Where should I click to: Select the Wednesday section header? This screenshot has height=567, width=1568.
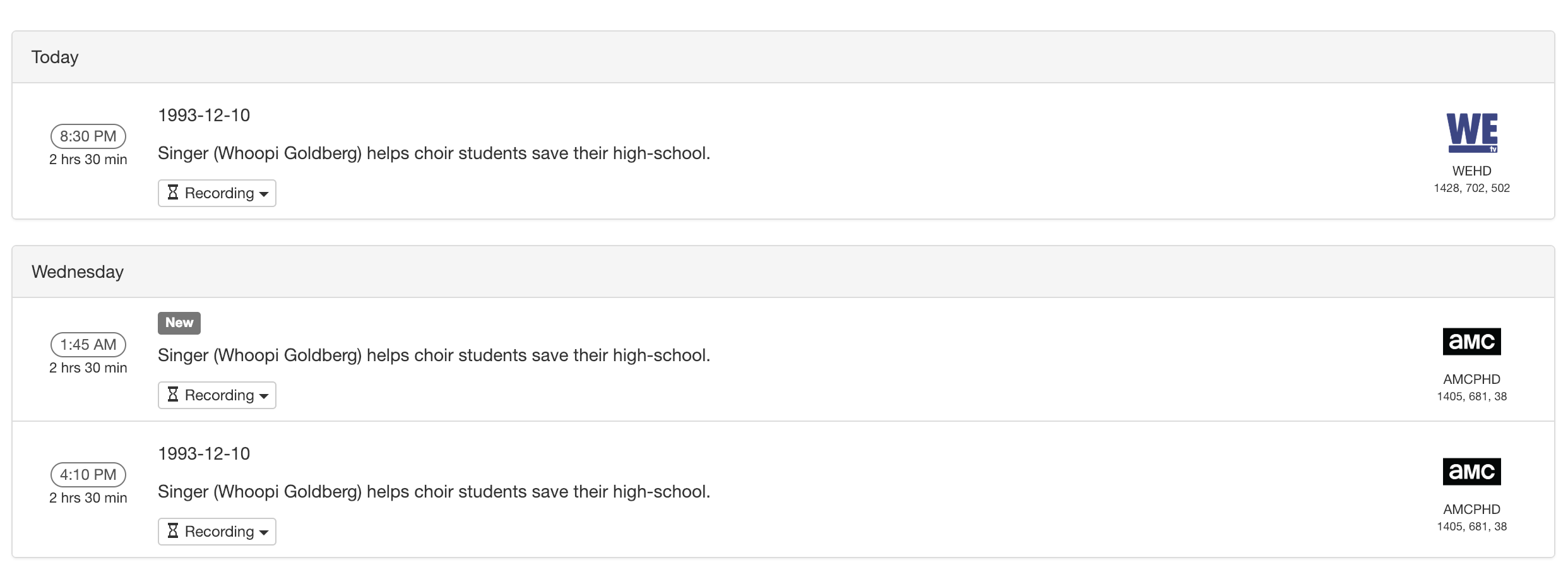tap(78, 272)
